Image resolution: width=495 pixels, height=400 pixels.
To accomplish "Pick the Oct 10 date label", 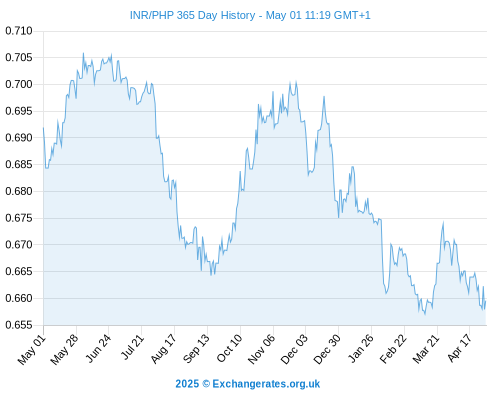I will pyautogui.click(x=229, y=349).
